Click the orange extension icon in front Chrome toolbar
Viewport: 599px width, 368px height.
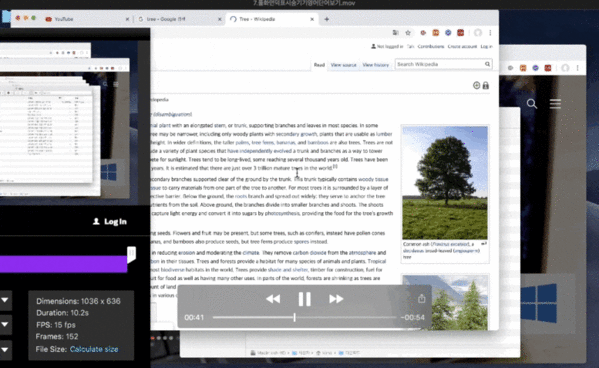click(x=435, y=33)
